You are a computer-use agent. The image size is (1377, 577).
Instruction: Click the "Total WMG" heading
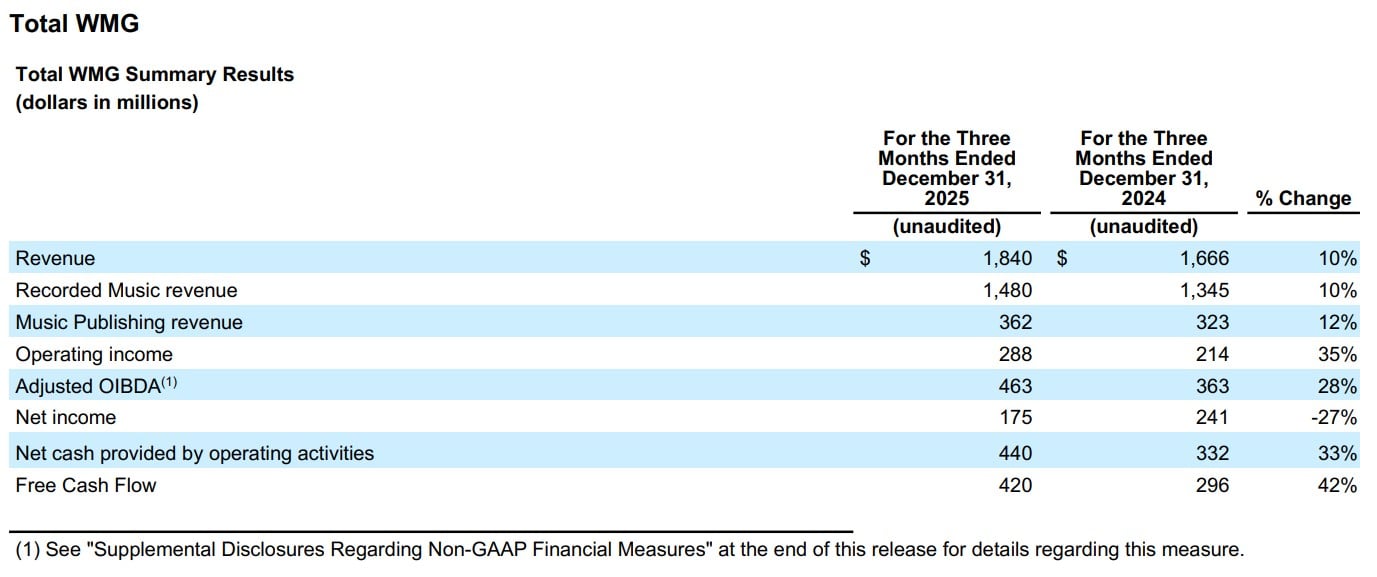pyautogui.click(x=74, y=24)
